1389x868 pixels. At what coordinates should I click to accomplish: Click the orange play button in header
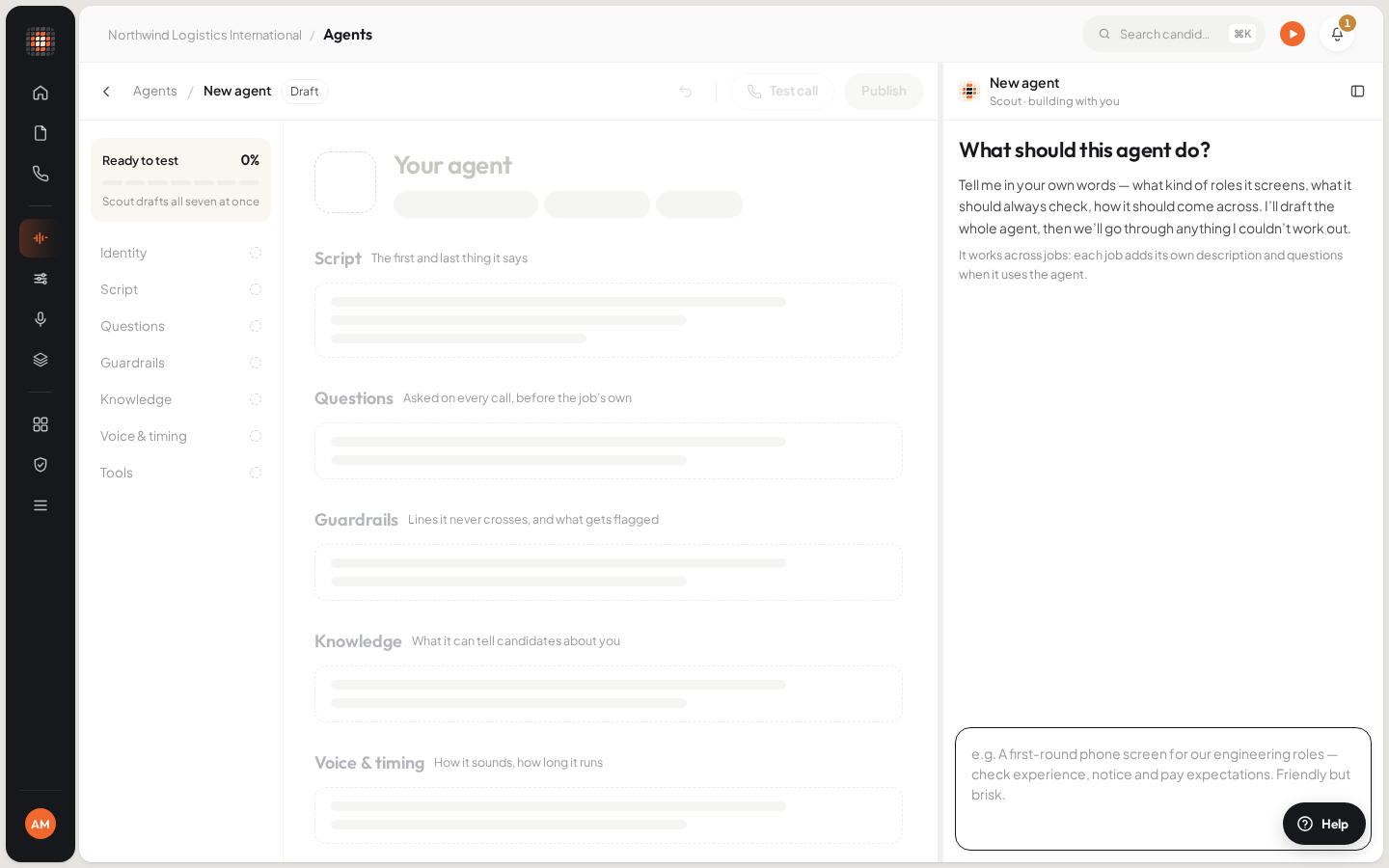click(1293, 34)
